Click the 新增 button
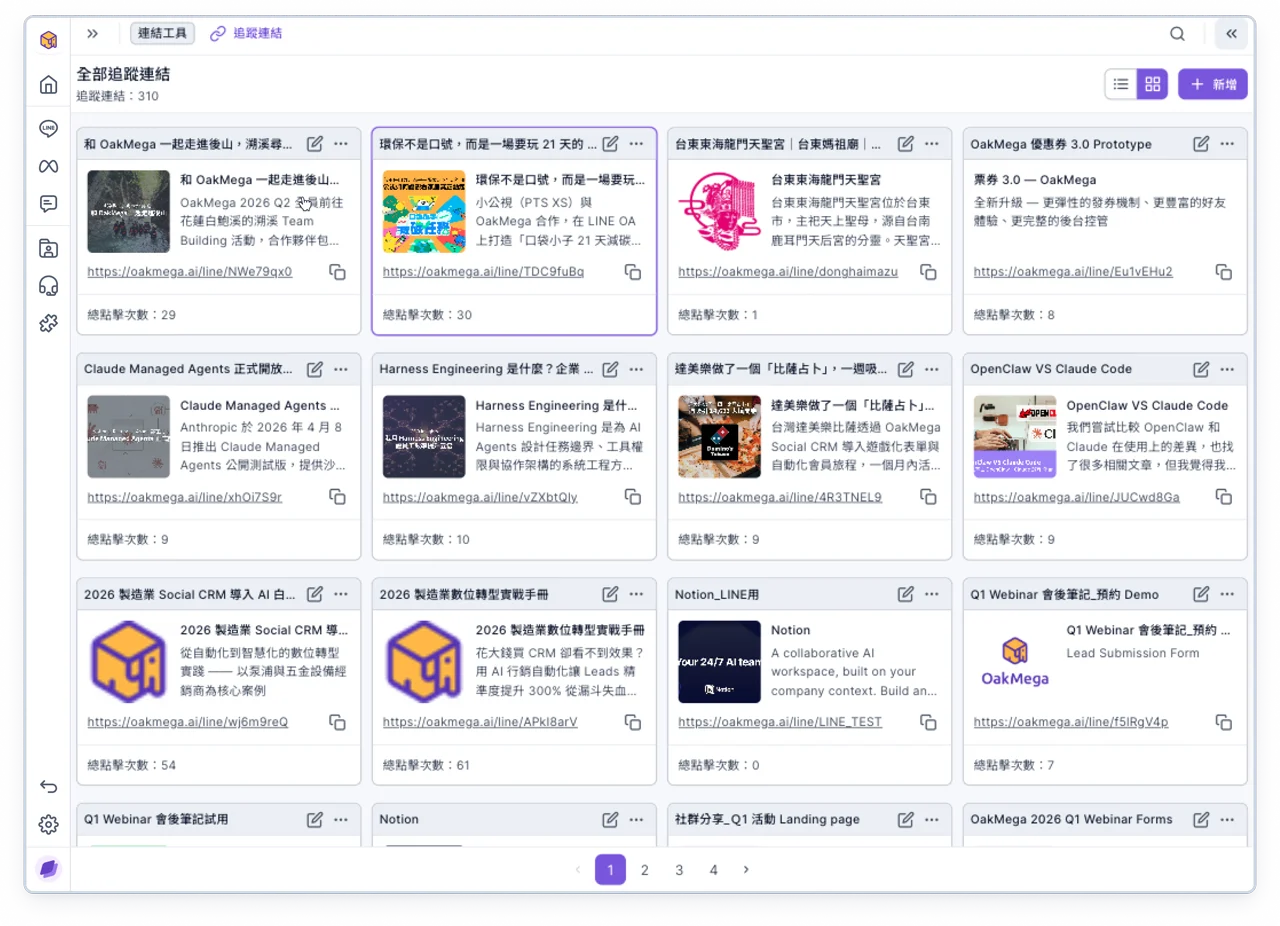Image resolution: width=1280 pixels, height=926 pixels. 1213,84
